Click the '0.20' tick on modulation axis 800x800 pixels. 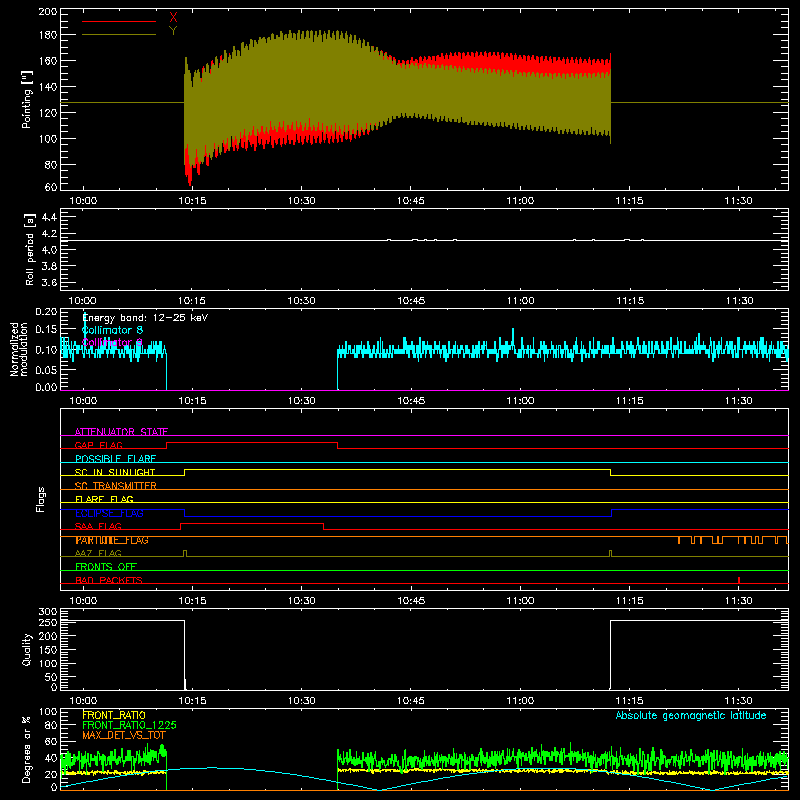[x=46, y=311]
